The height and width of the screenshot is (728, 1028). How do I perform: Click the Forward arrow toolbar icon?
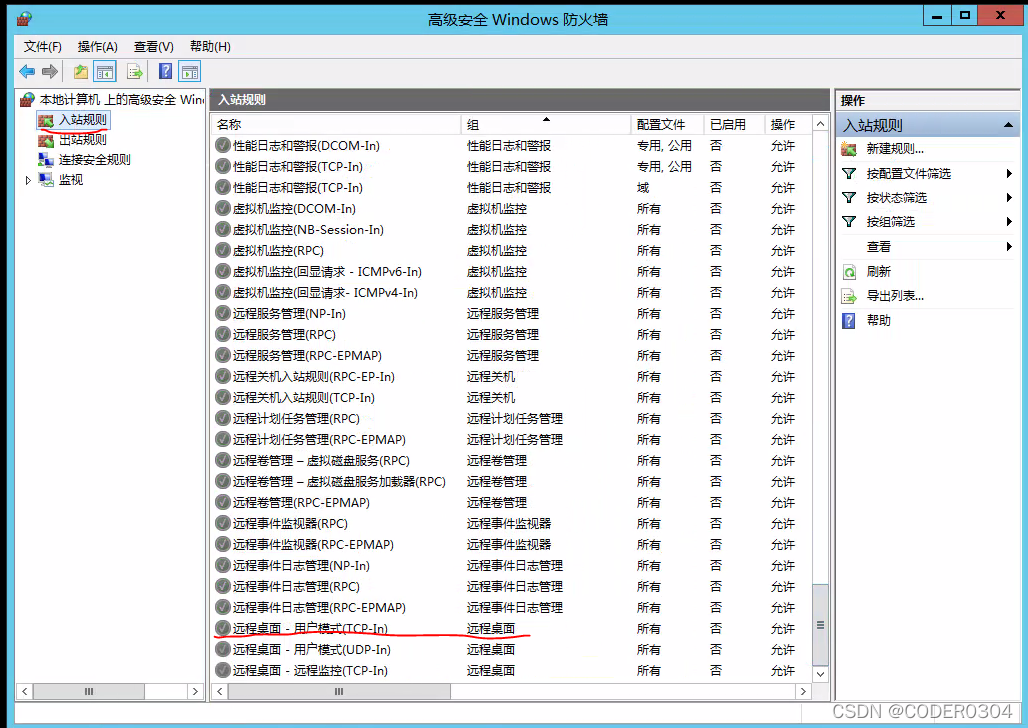click(x=50, y=71)
